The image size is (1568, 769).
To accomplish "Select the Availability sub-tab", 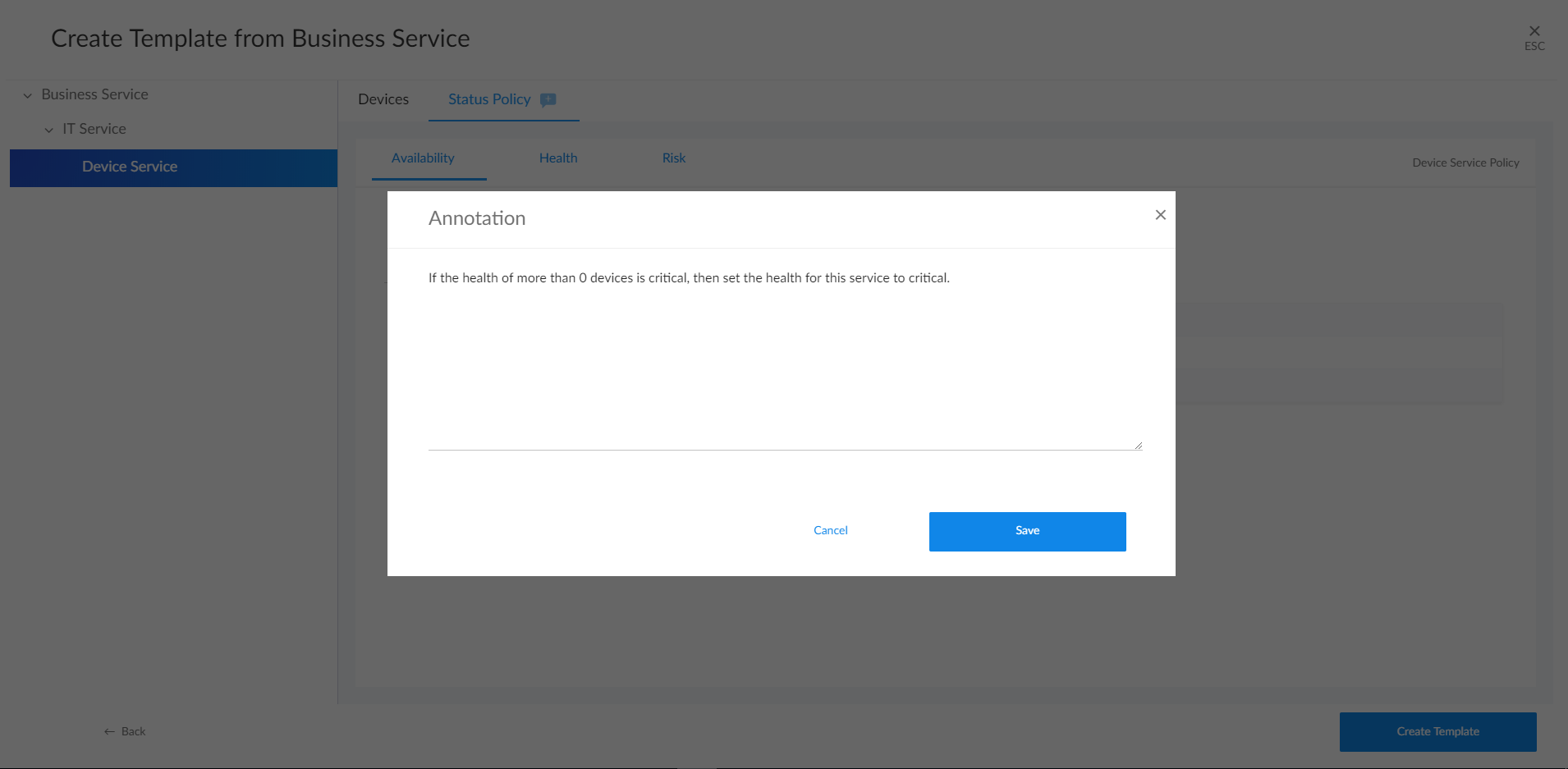I will pyautogui.click(x=423, y=158).
